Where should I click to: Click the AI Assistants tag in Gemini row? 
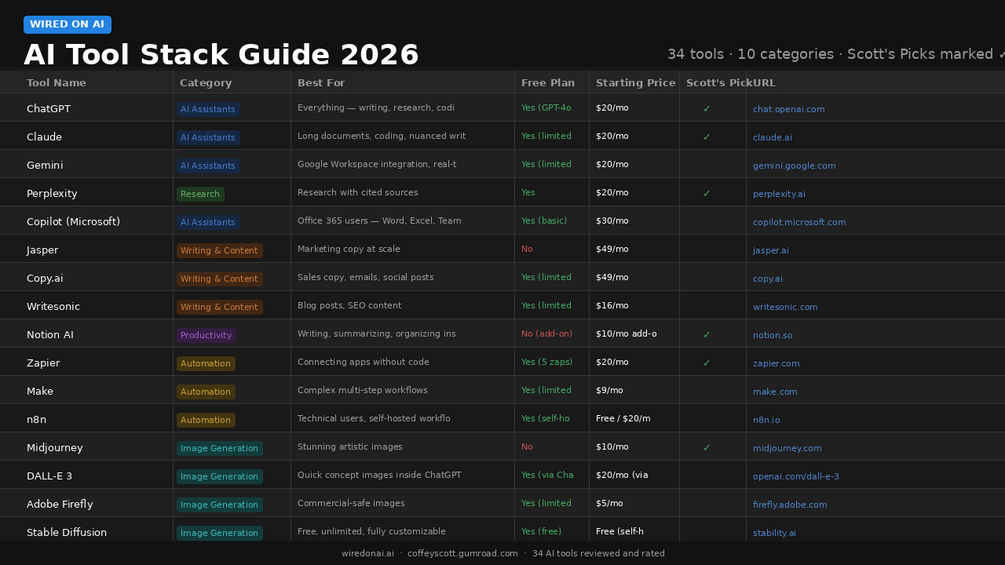(x=208, y=165)
